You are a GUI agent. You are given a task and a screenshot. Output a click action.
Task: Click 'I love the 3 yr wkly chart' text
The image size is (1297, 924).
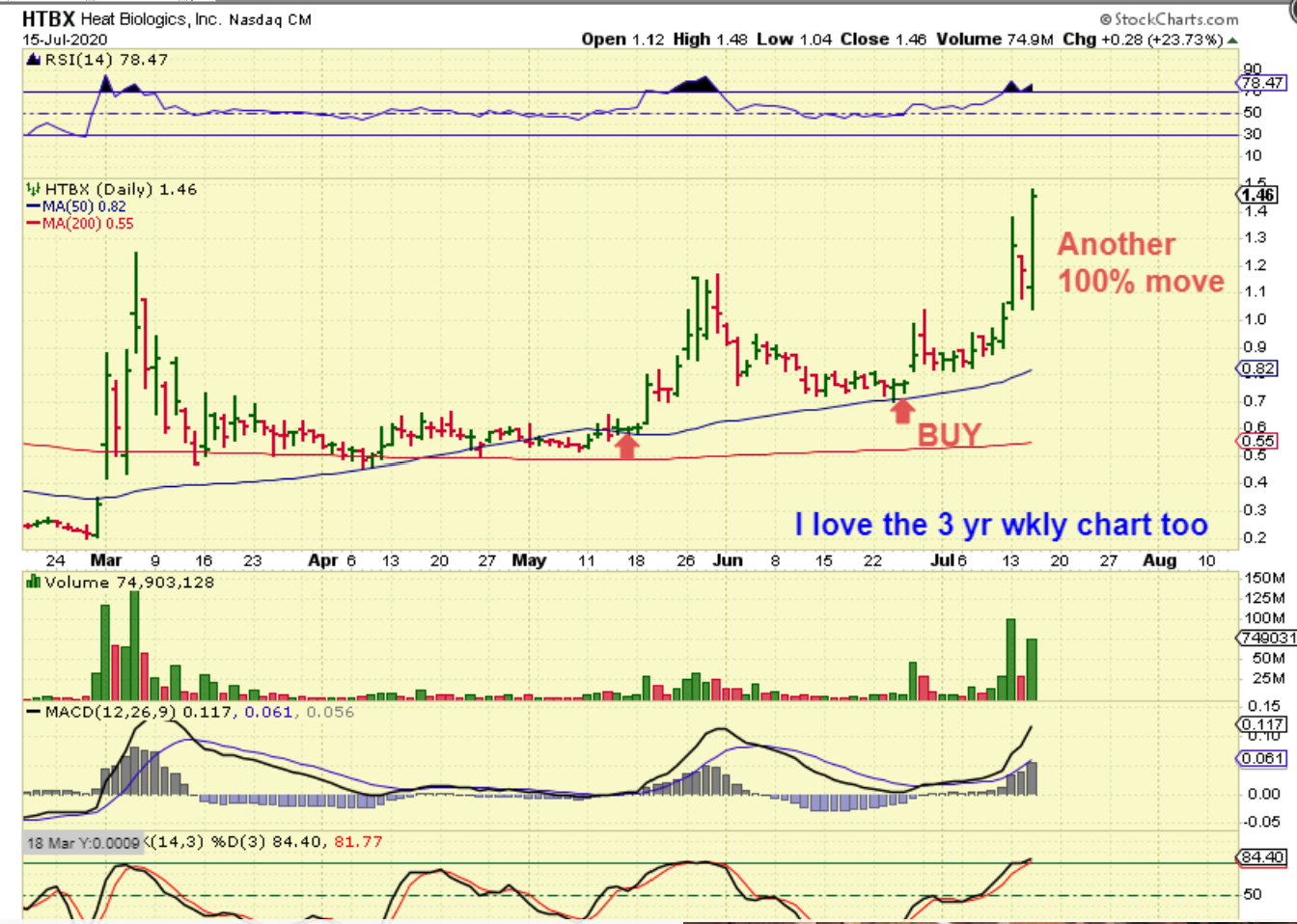pos(1001,525)
